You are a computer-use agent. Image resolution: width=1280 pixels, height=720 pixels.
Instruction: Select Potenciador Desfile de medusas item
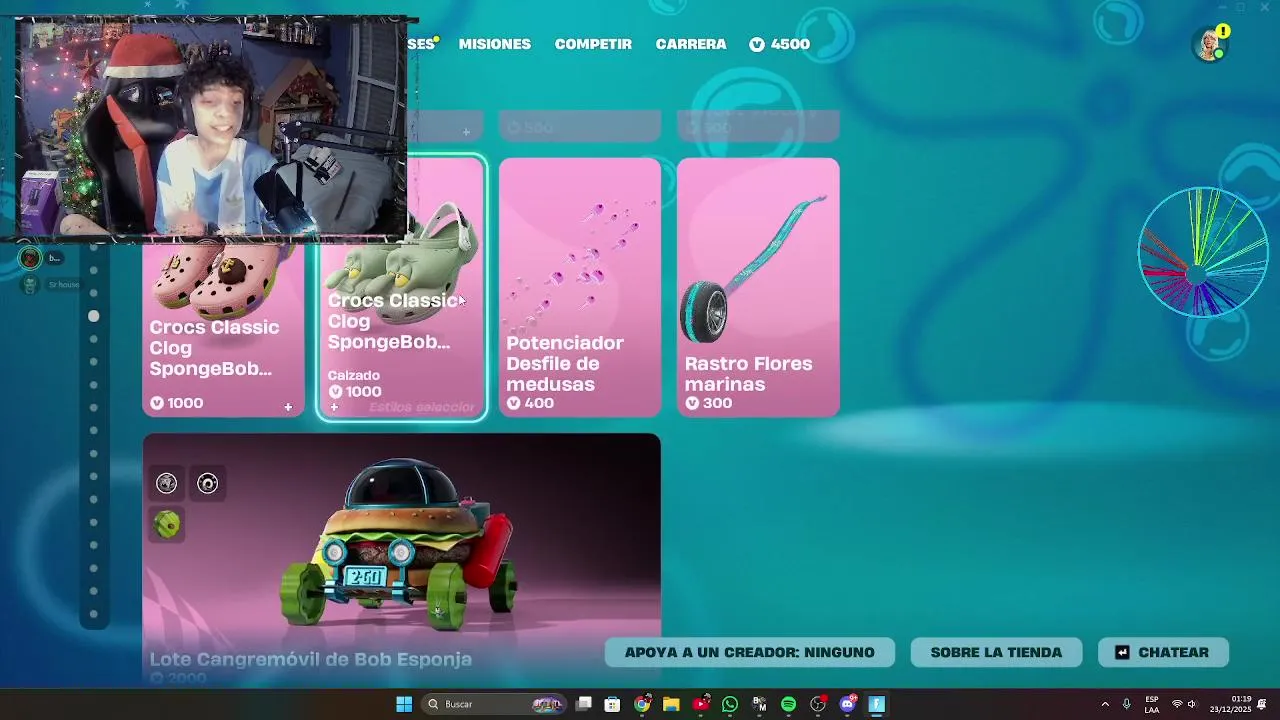click(580, 288)
